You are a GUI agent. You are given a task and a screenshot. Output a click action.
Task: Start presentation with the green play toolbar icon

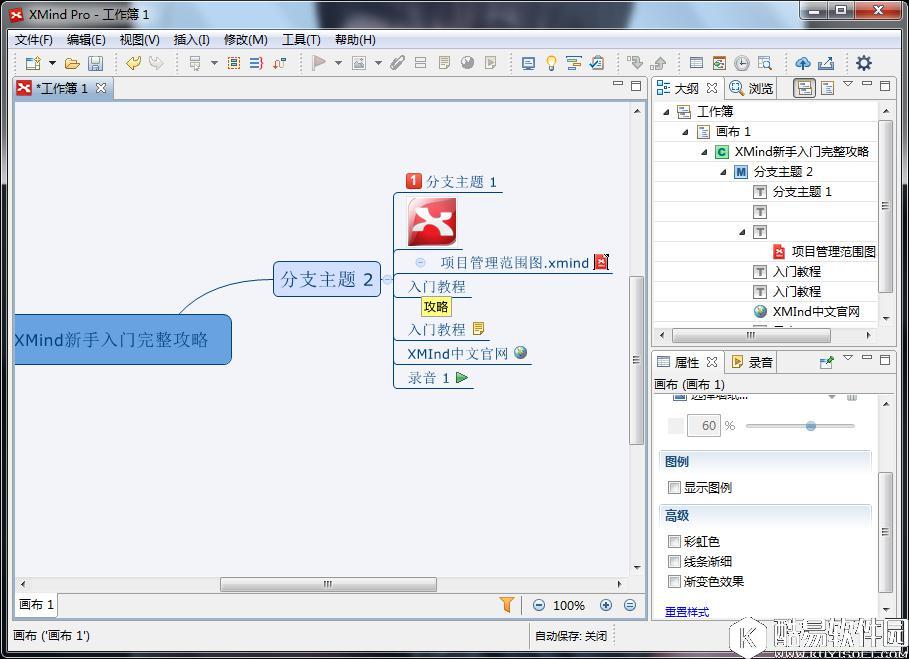(x=318, y=62)
